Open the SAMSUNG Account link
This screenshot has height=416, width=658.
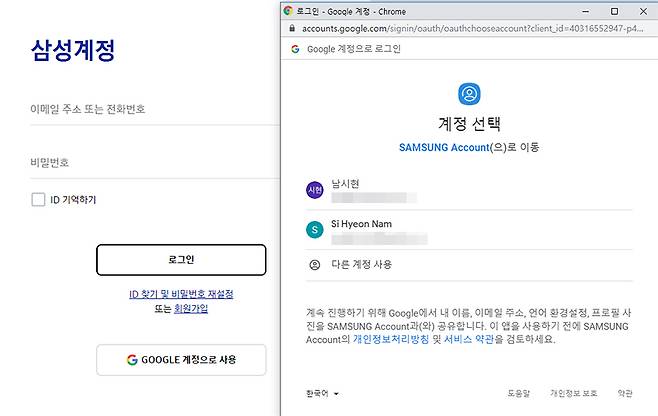[444, 147]
